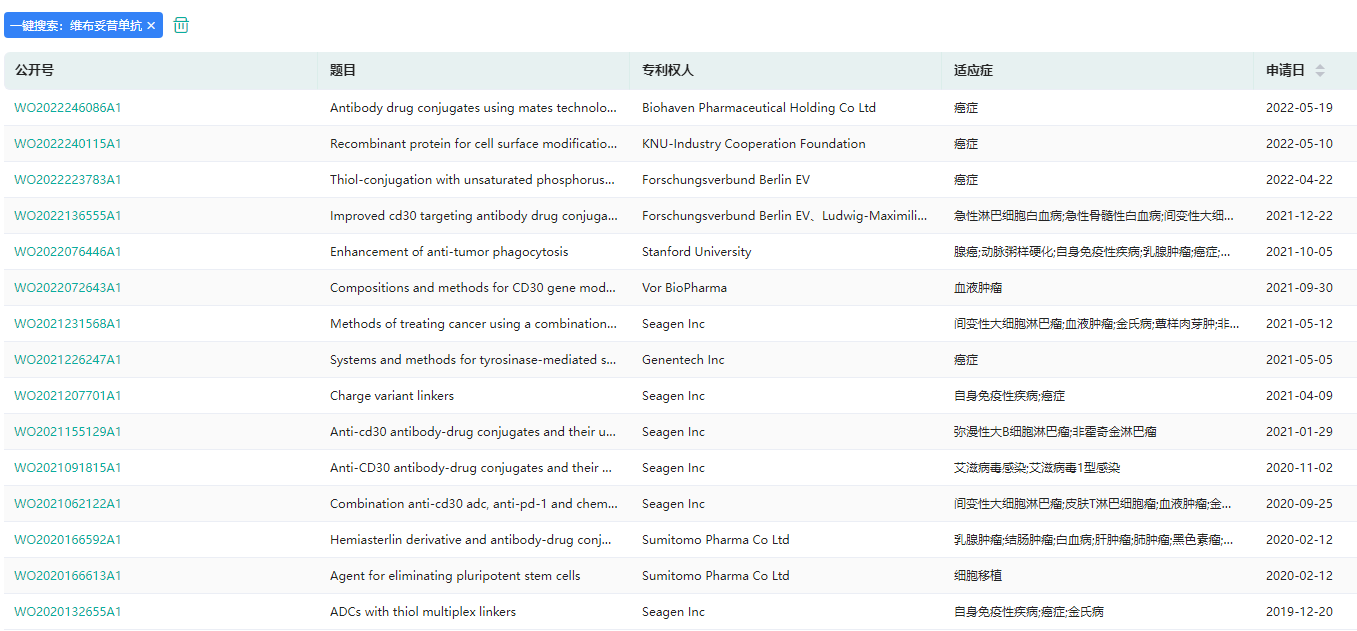This screenshot has width=1357, height=631.
Task: Open patent WO2021091815A1
Action: 68,468
